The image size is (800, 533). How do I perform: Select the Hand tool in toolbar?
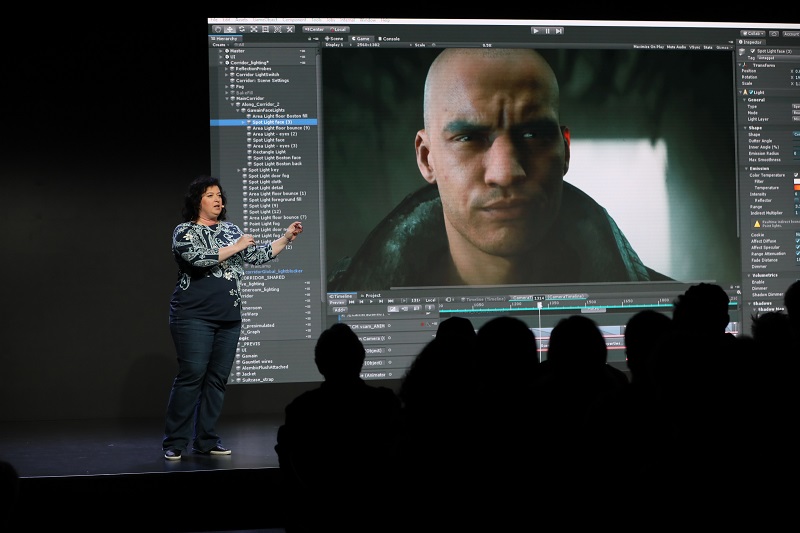(218, 29)
